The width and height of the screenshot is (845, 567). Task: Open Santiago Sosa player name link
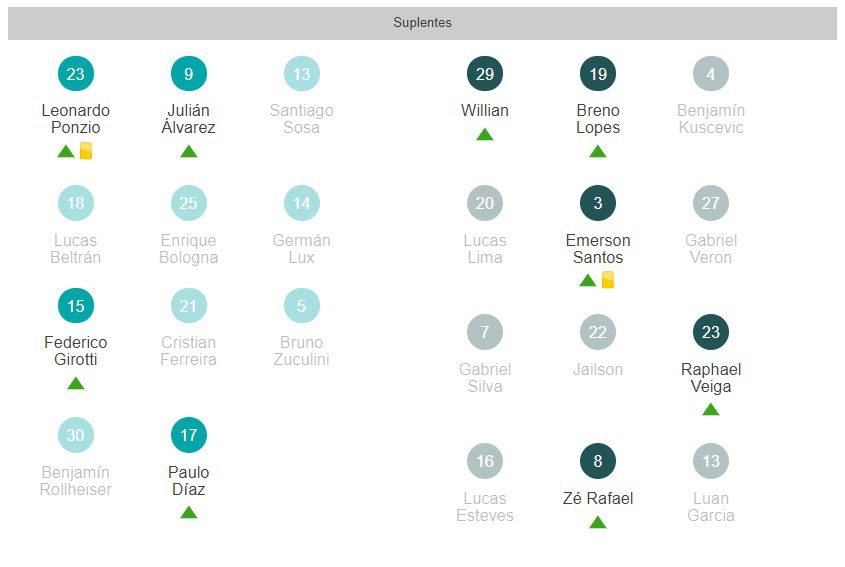(x=302, y=119)
